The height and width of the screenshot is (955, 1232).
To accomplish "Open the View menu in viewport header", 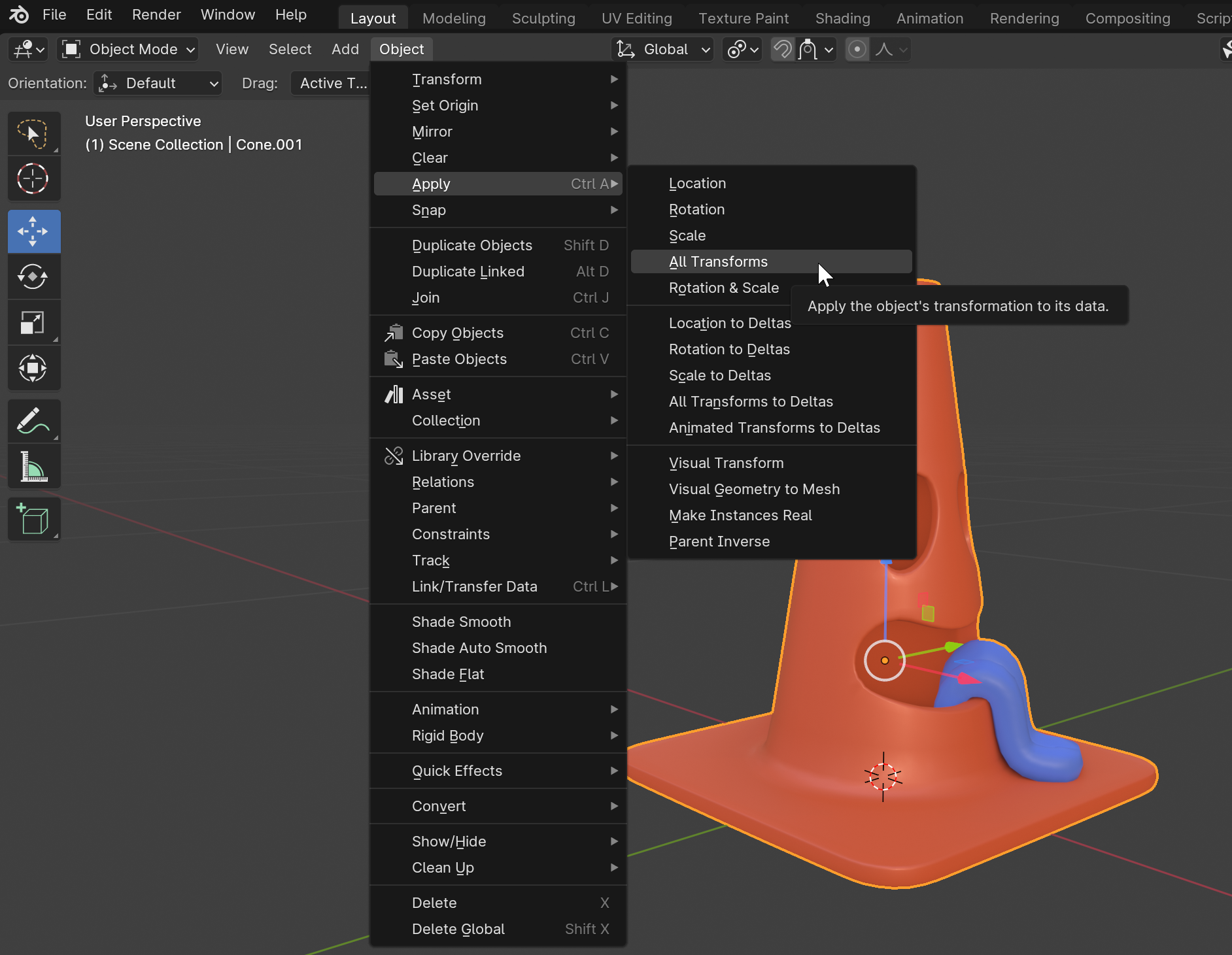I will pos(232,49).
